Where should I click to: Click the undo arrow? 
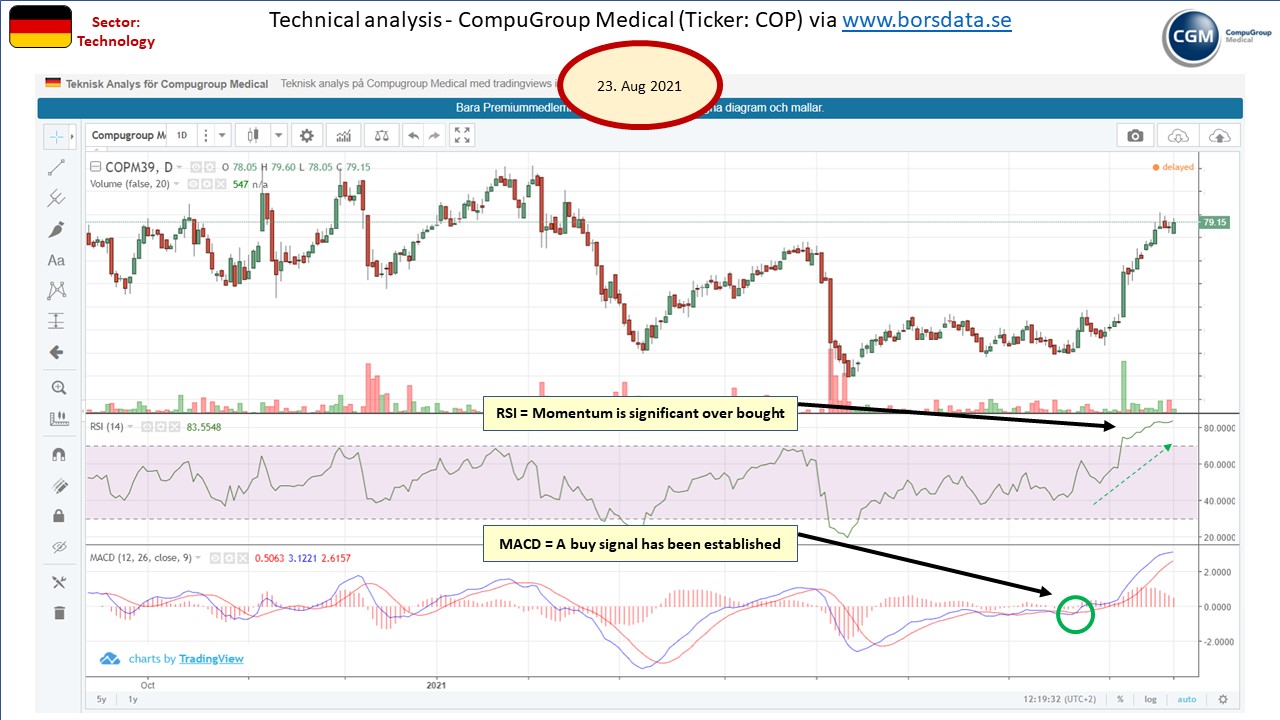[412, 135]
